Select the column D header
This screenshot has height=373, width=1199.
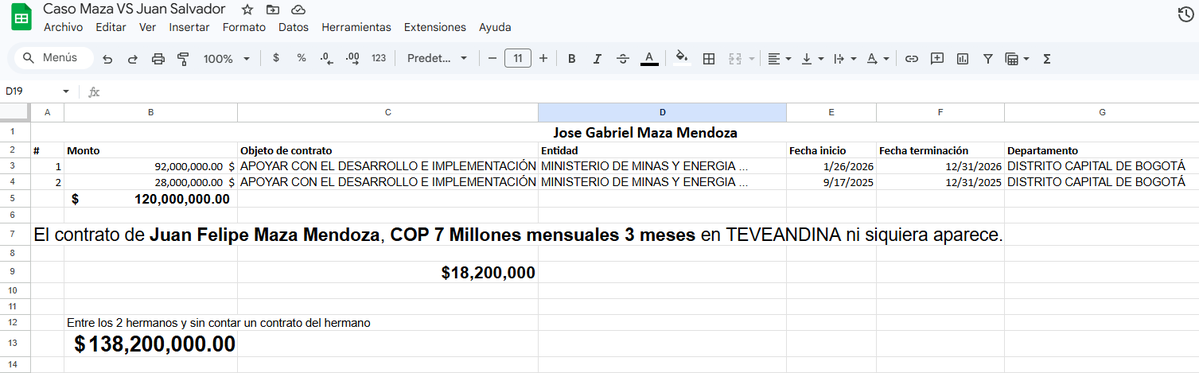click(x=662, y=112)
